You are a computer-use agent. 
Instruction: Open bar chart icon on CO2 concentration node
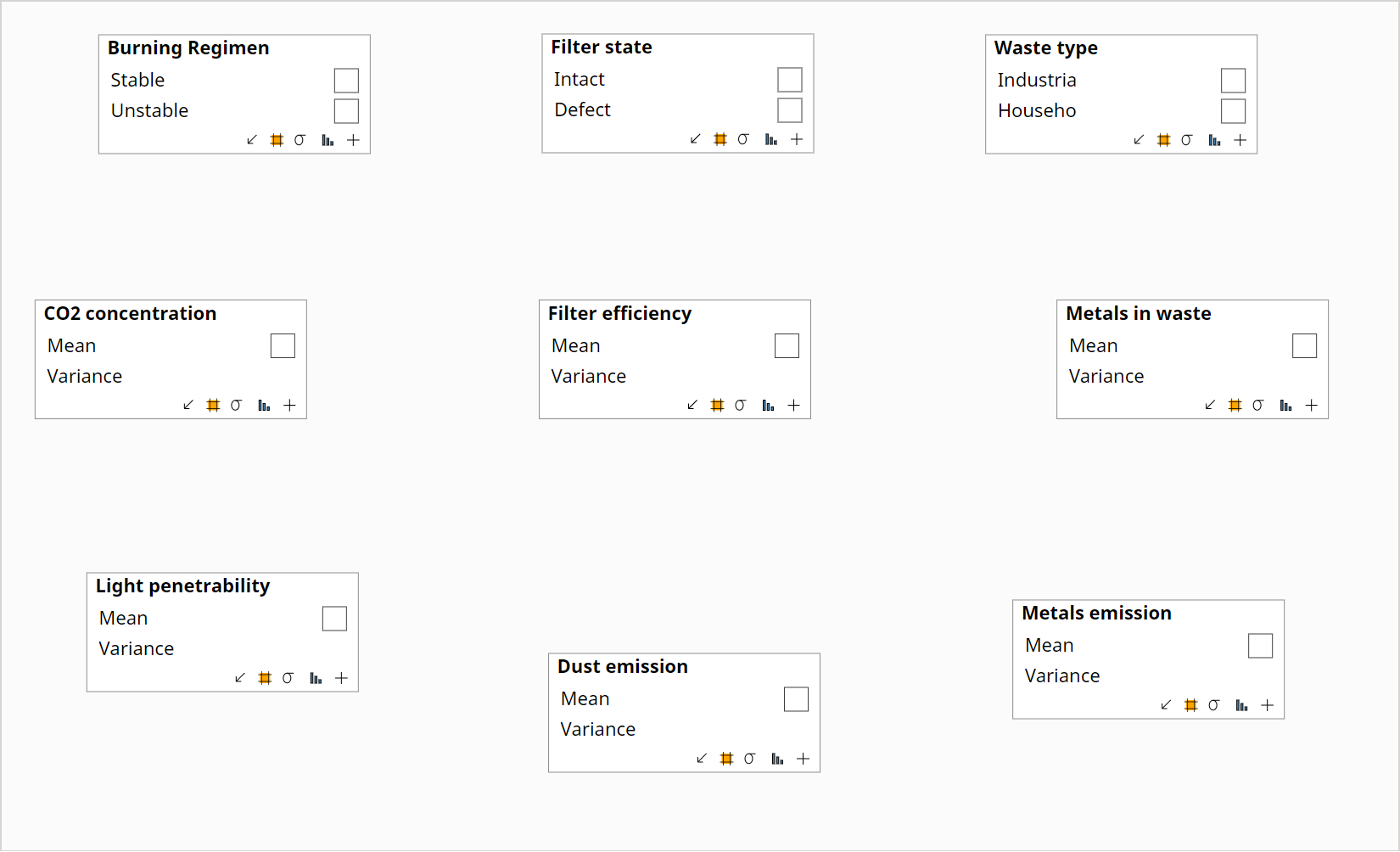(264, 406)
